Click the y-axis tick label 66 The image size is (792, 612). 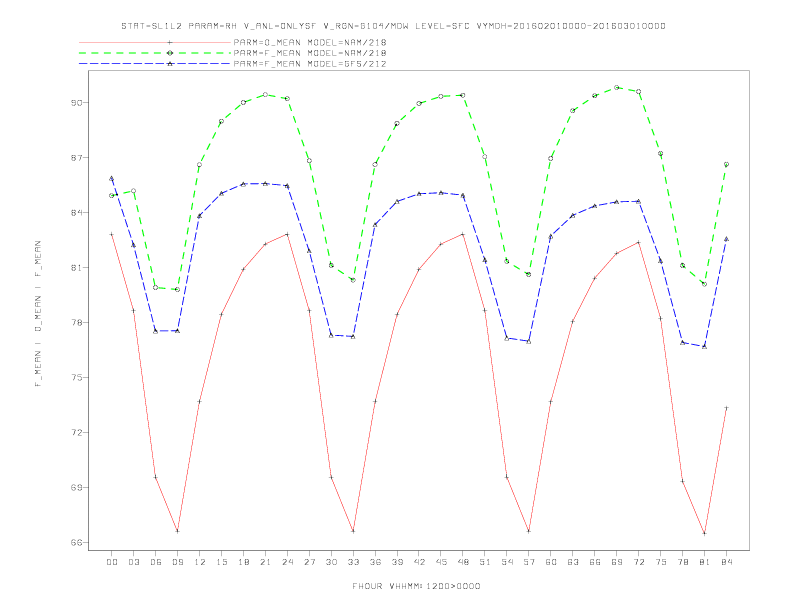point(76,543)
